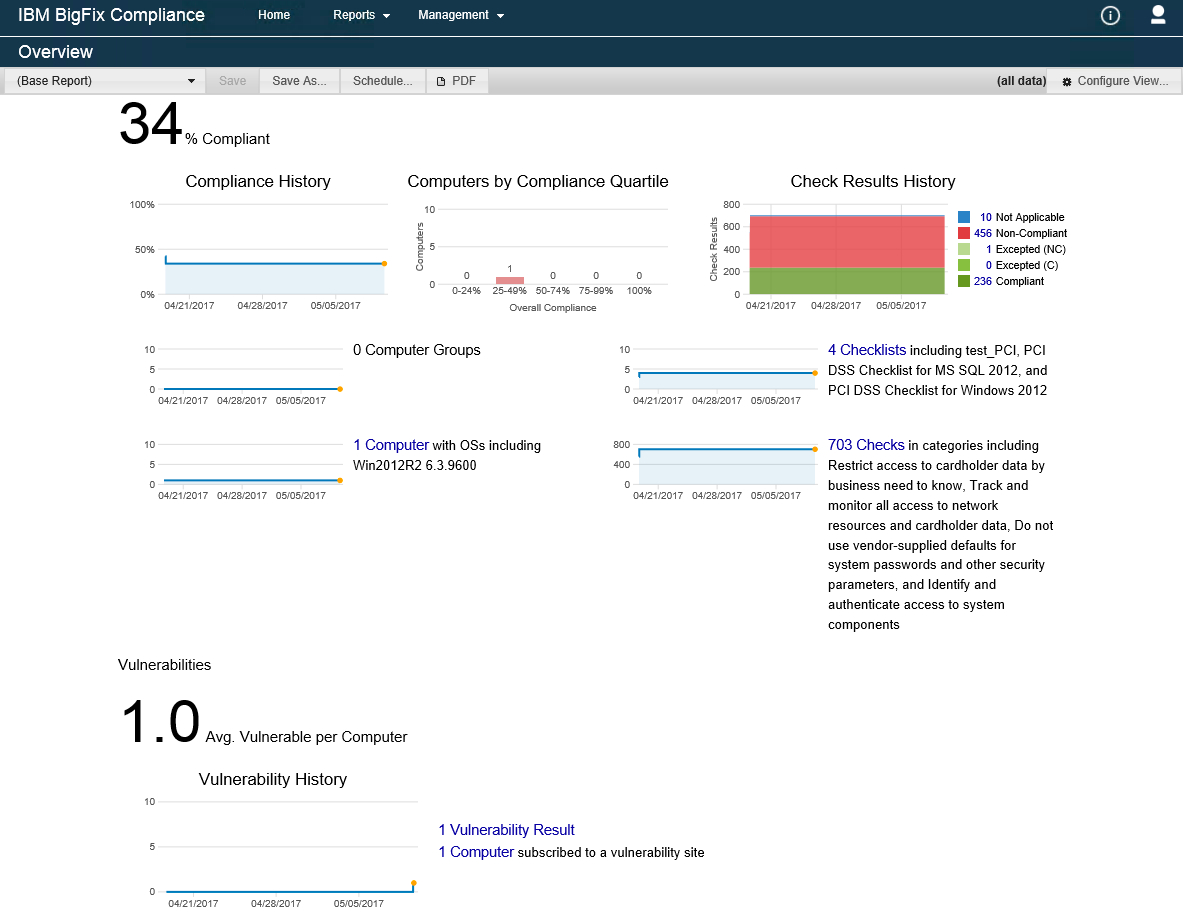Go to the Home menu item
Image resolution: width=1183 pixels, height=917 pixels.
274,15
